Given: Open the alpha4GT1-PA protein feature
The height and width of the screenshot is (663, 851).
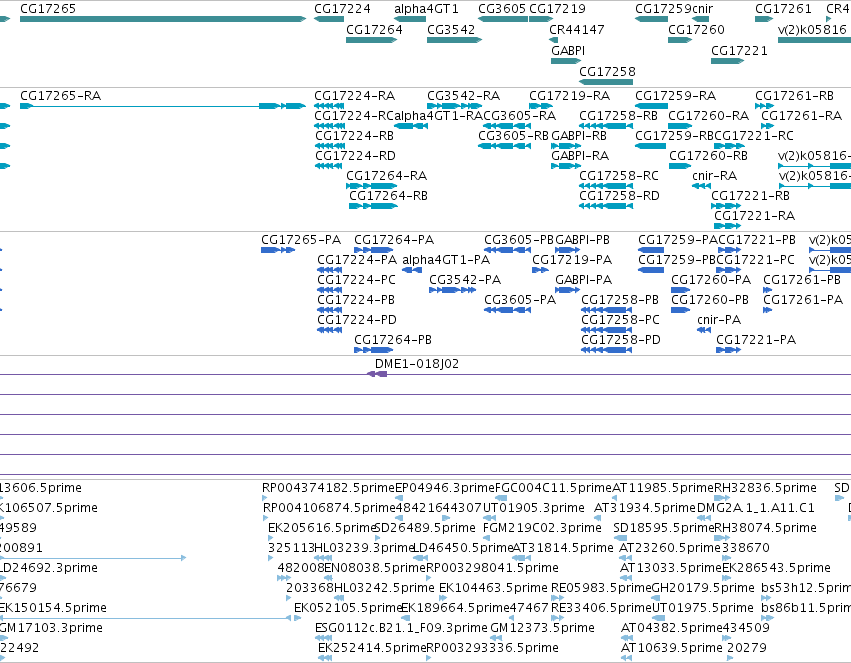Looking at the screenshot, I should click(x=412, y=270).
